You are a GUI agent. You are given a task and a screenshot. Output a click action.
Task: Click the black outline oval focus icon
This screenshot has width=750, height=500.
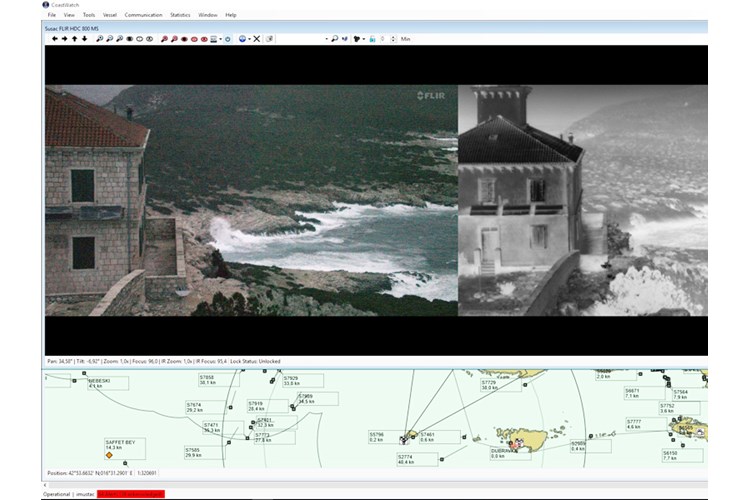click(x=139, y=39)
